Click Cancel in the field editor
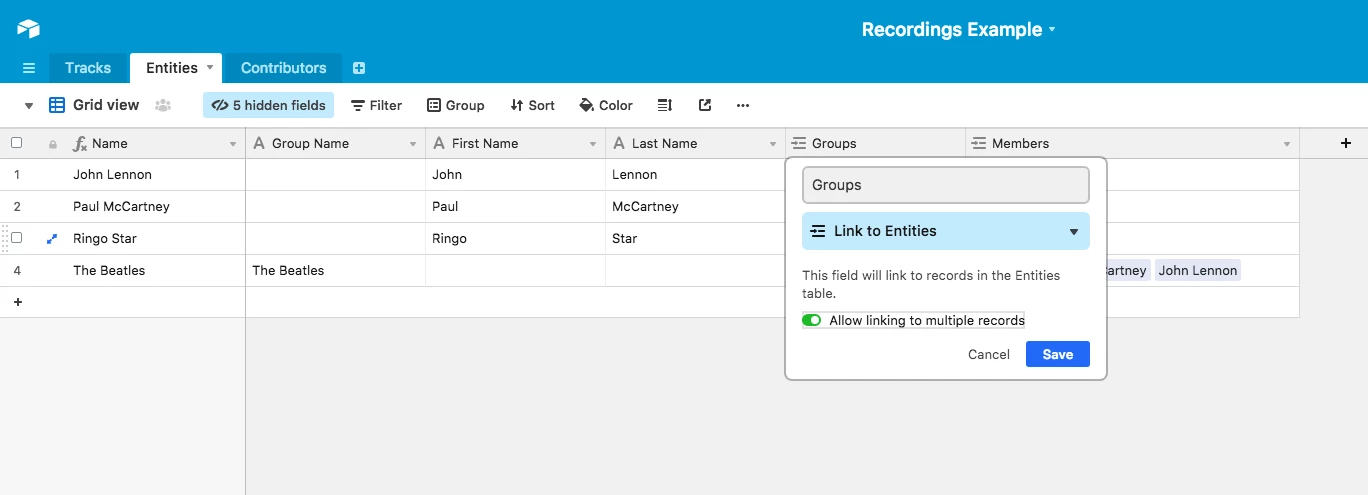 (x=989, y=354)
